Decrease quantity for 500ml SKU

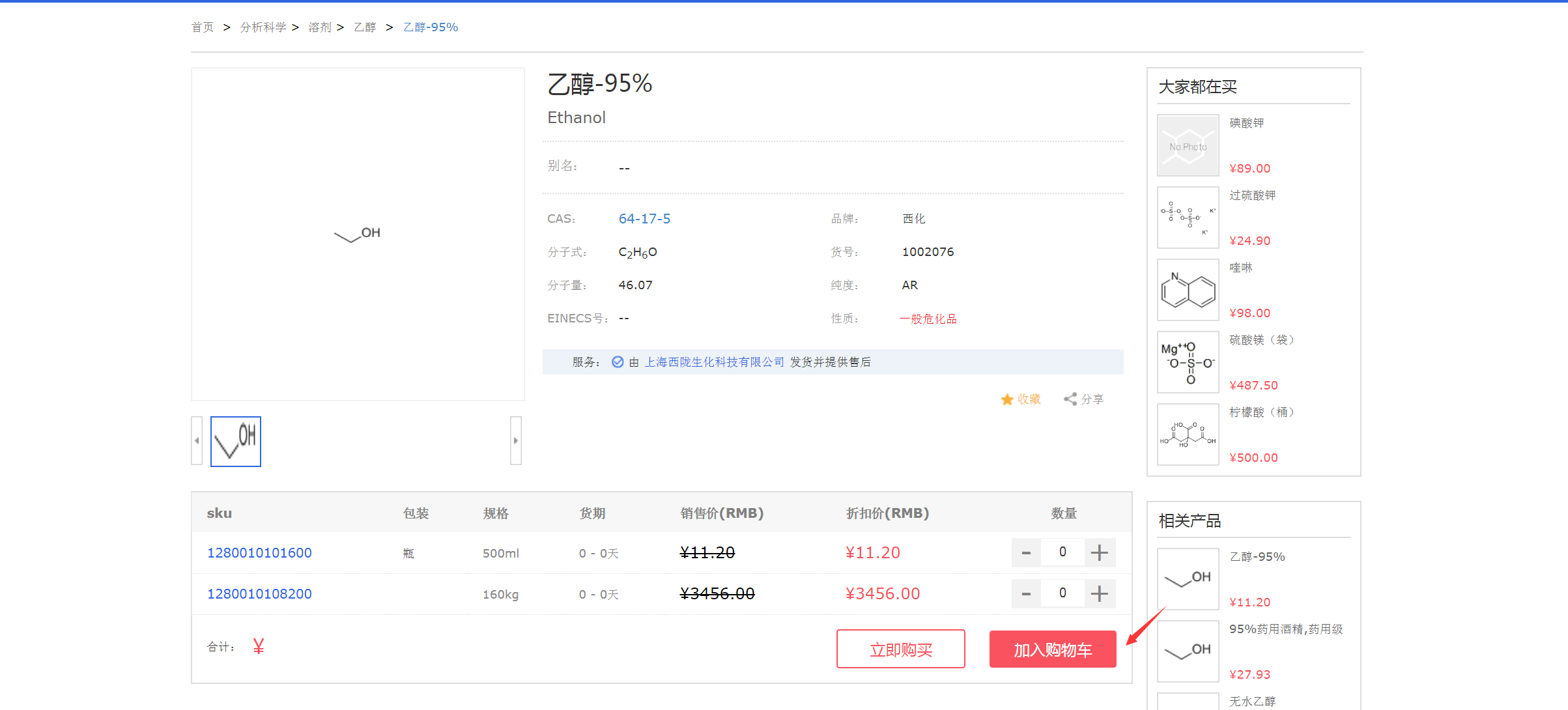[x=1026, y=552]
